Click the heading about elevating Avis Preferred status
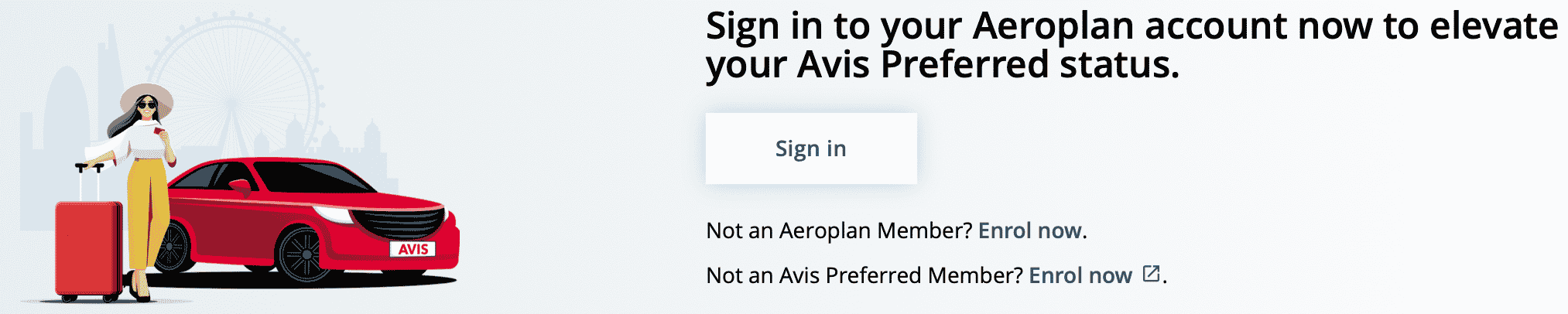1568x314 pixels. (1130, 45)
